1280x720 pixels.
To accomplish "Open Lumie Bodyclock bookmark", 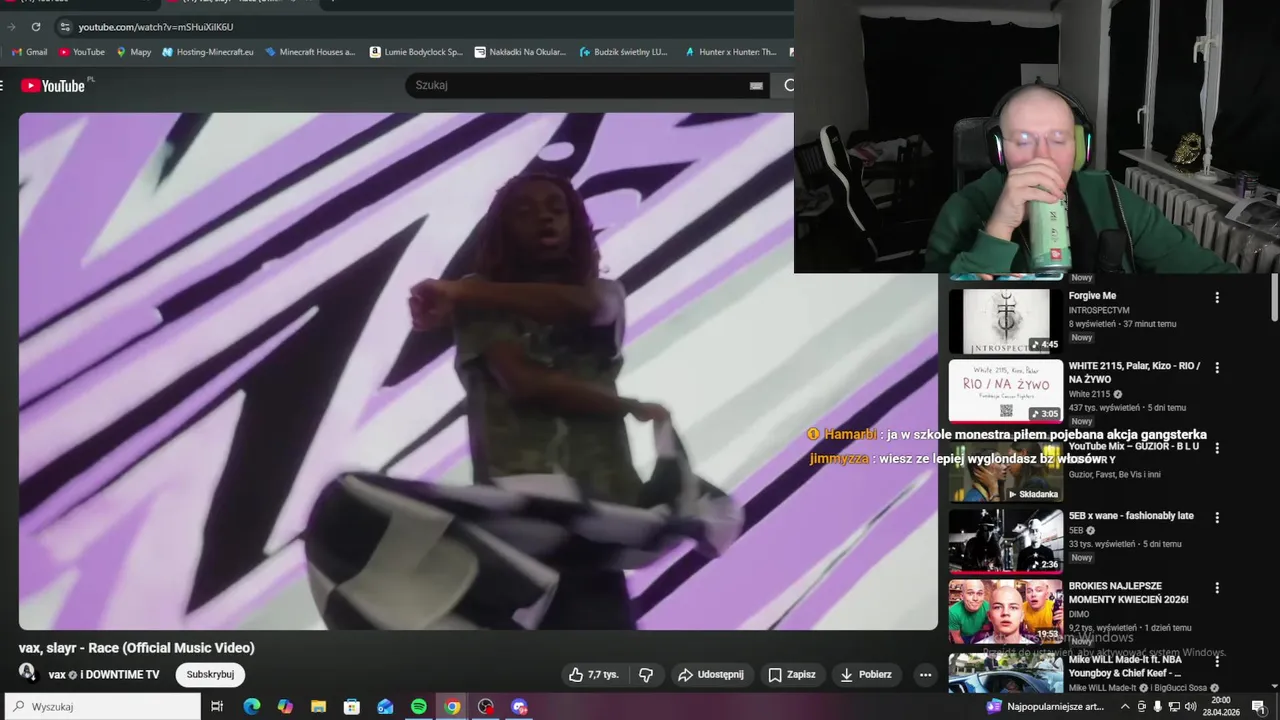I will (416, 52).
